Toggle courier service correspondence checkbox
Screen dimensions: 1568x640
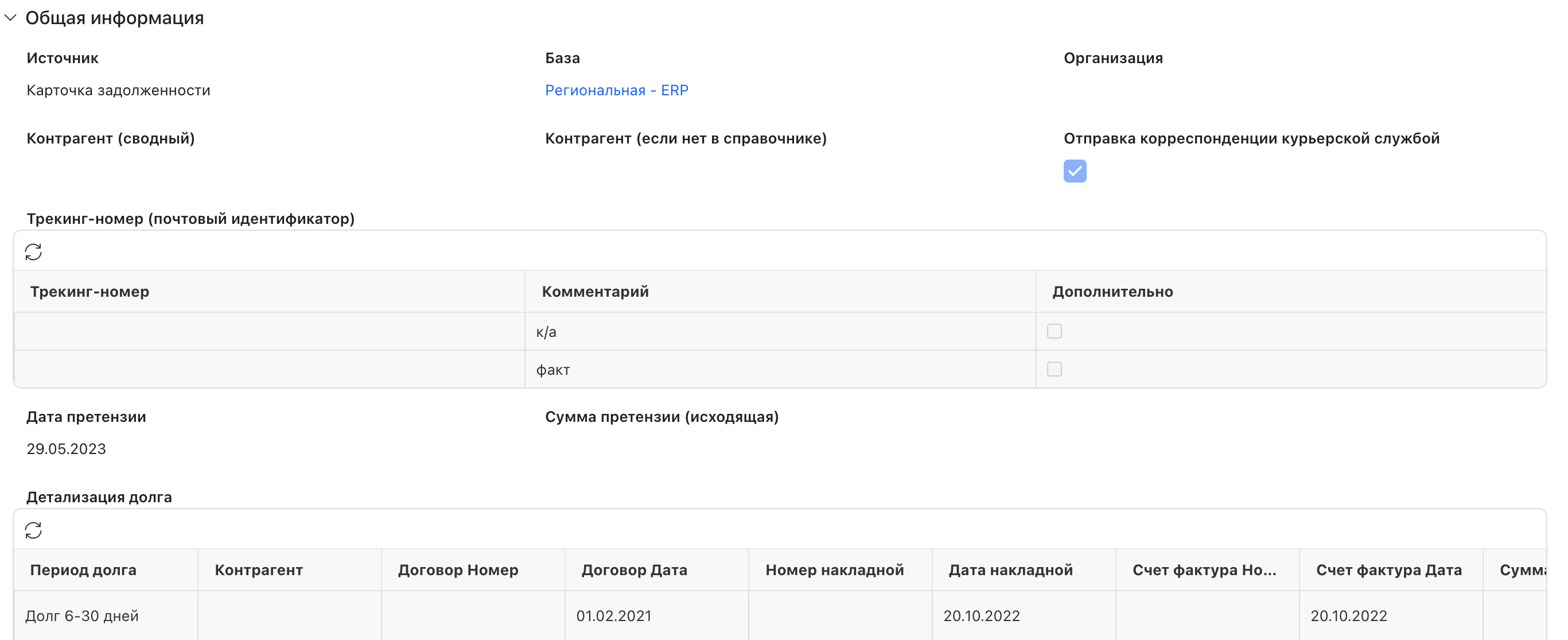point(1075,170)
